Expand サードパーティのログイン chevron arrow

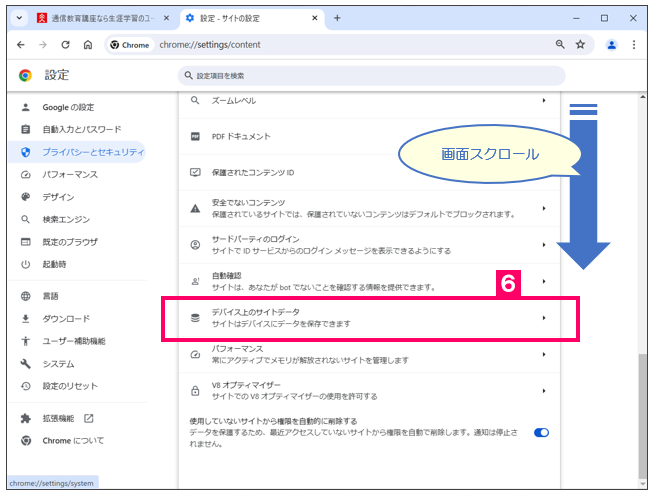click(543, 245)
